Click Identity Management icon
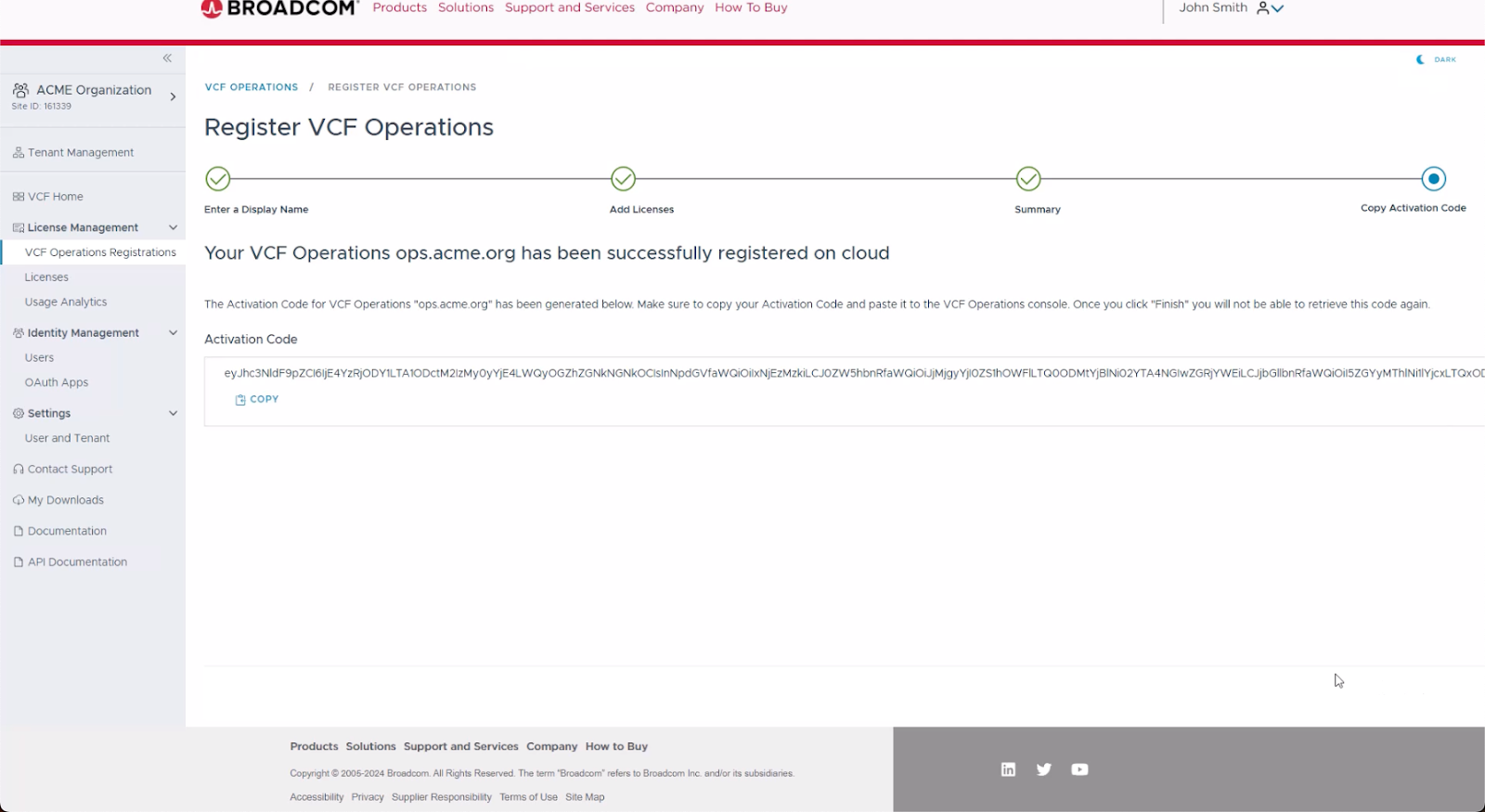 [x=19, y=332]
